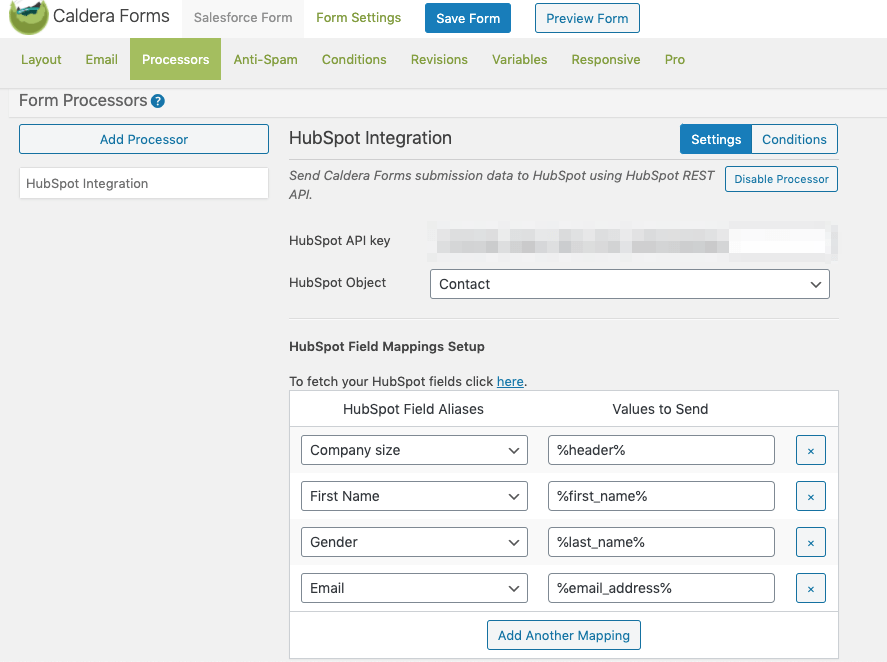Click the %first_name% value field

(661, 496)
